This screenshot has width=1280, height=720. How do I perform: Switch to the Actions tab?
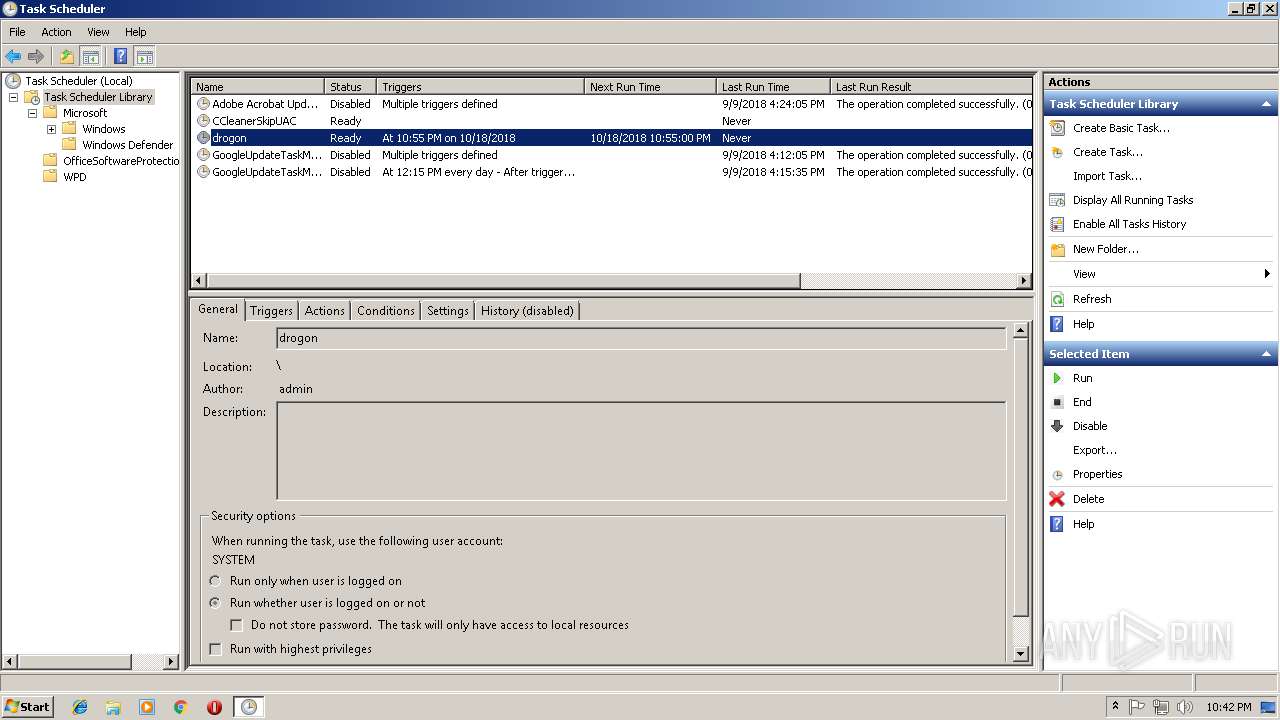[x=324, y=311]
